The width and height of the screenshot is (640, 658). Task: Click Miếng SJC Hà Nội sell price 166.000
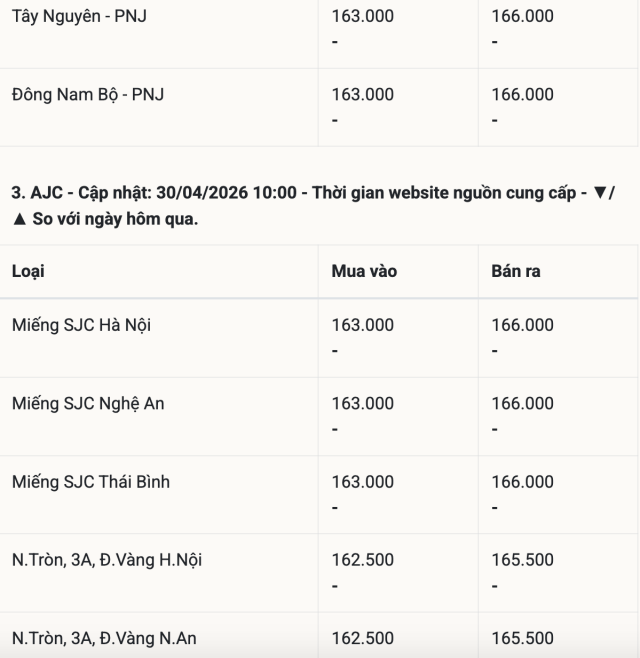click(x=522, y=325)
